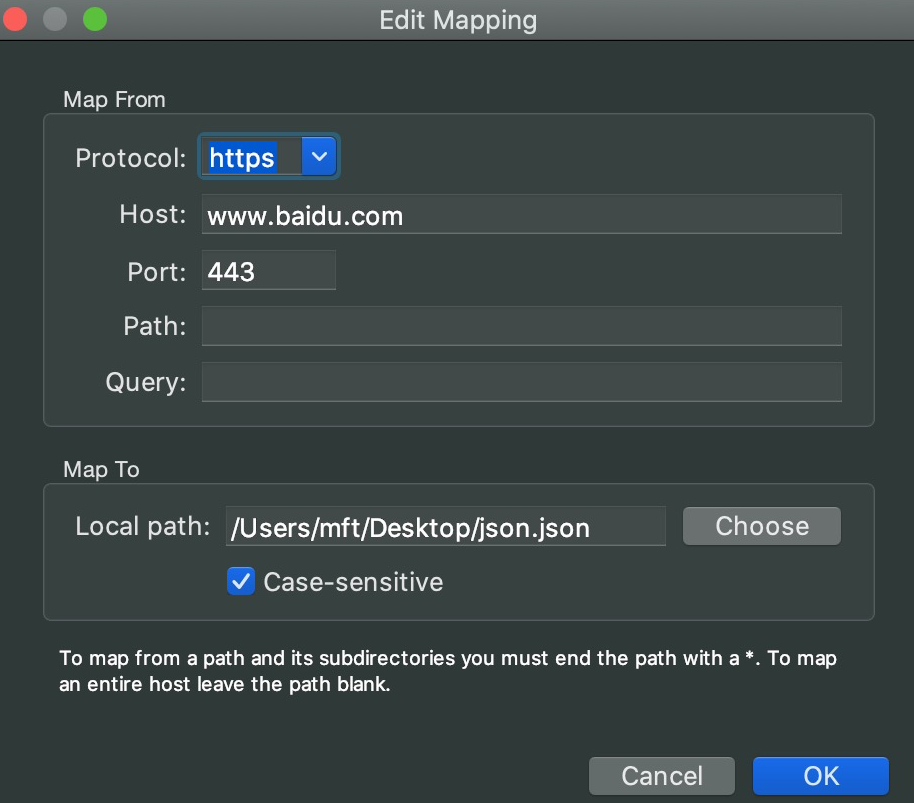
Task: Click the green zoom window button
Action: pyautogui.click(x=94, y=18)
